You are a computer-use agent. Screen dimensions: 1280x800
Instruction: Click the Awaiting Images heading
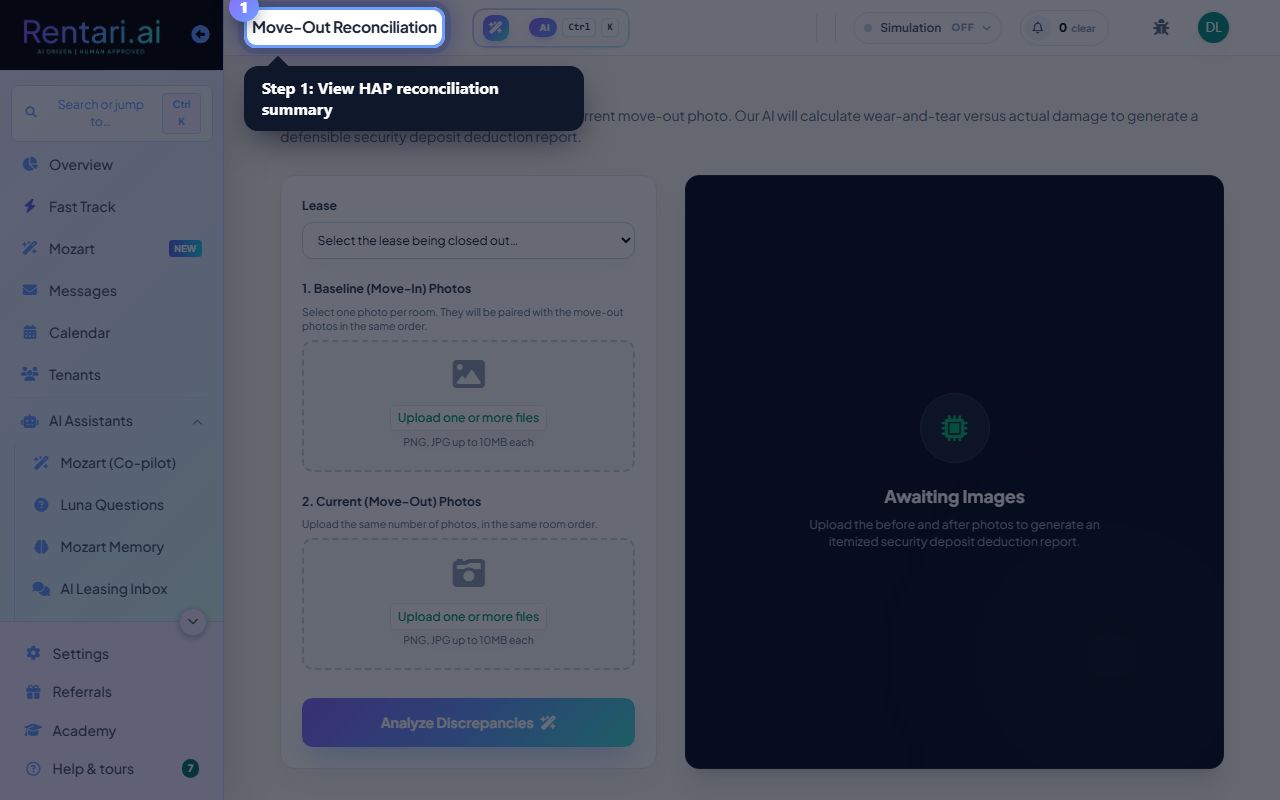(954, 497)
